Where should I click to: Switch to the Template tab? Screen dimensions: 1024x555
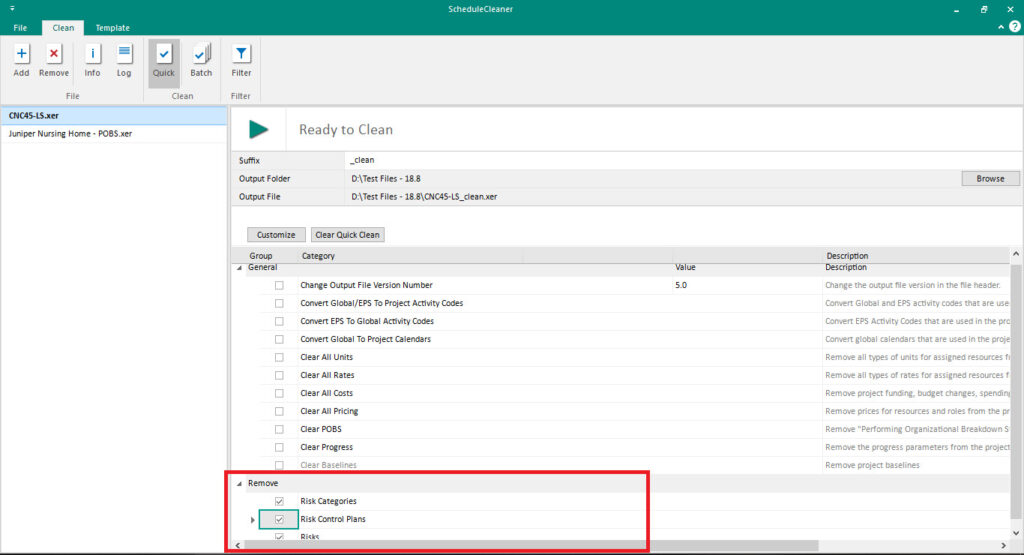tap(112, 27)
